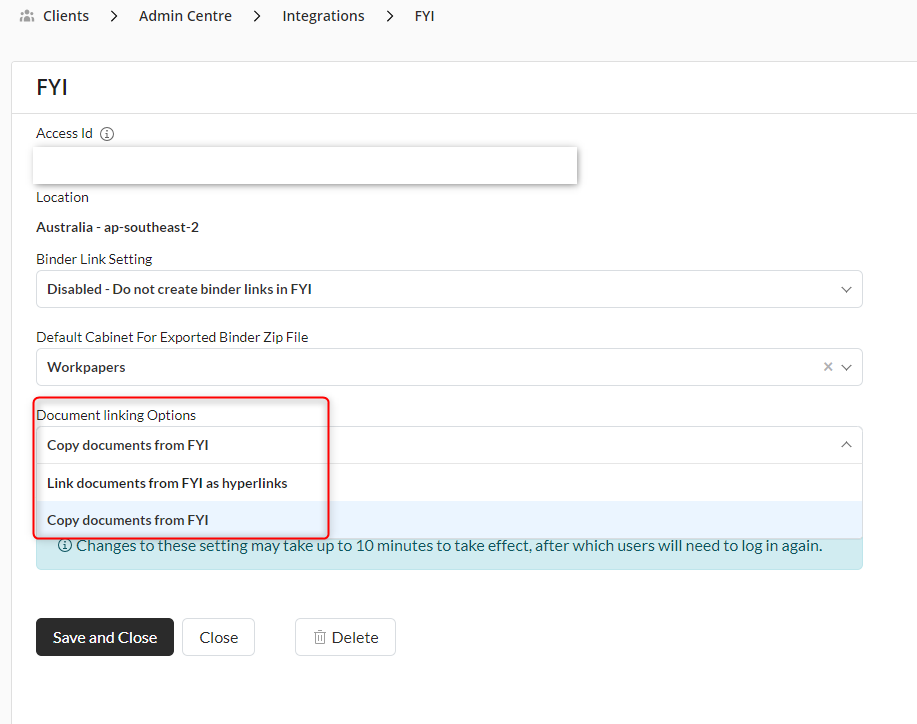917x724 pixels.
Task: Go to Admin Centre breadcrumb
Action: (x=185, y=16)
